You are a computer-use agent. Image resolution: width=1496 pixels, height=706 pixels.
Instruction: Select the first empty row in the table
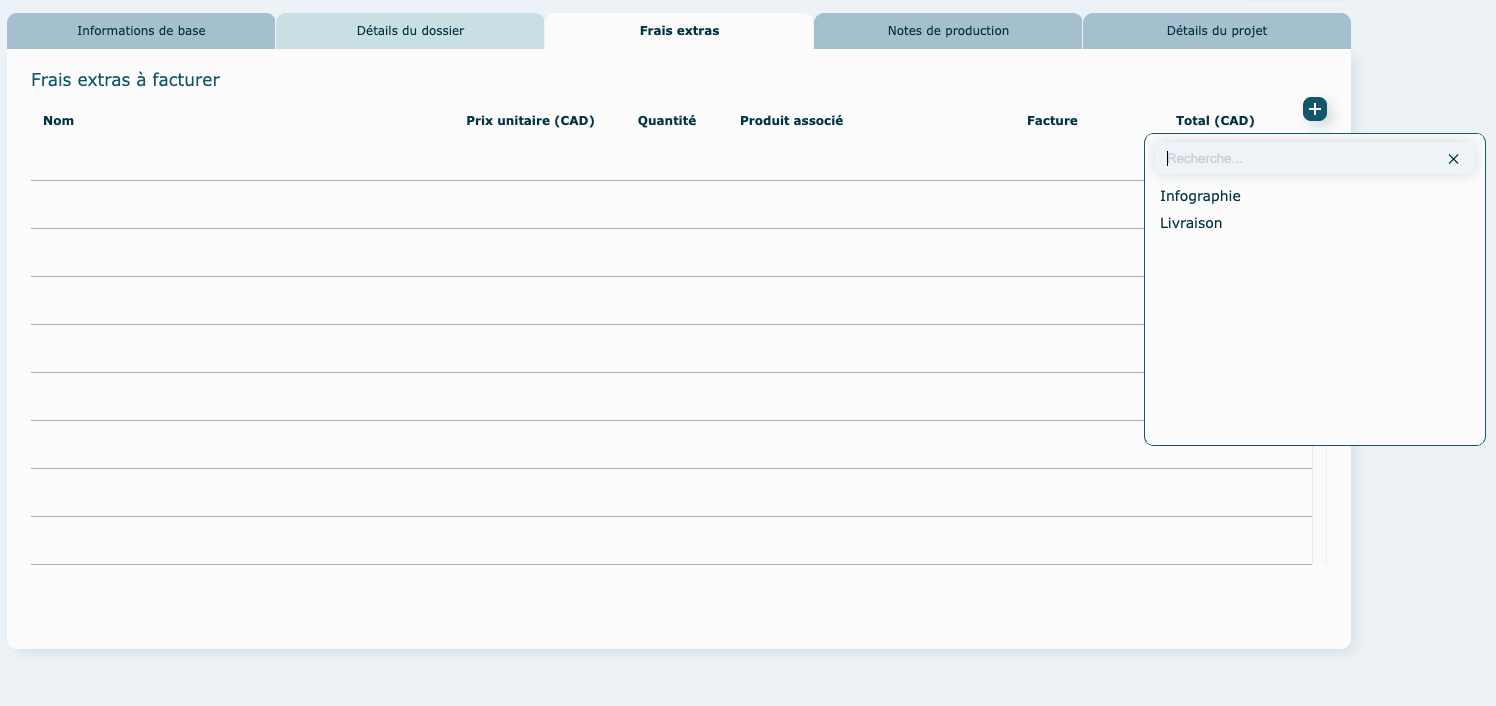point(580,157)
